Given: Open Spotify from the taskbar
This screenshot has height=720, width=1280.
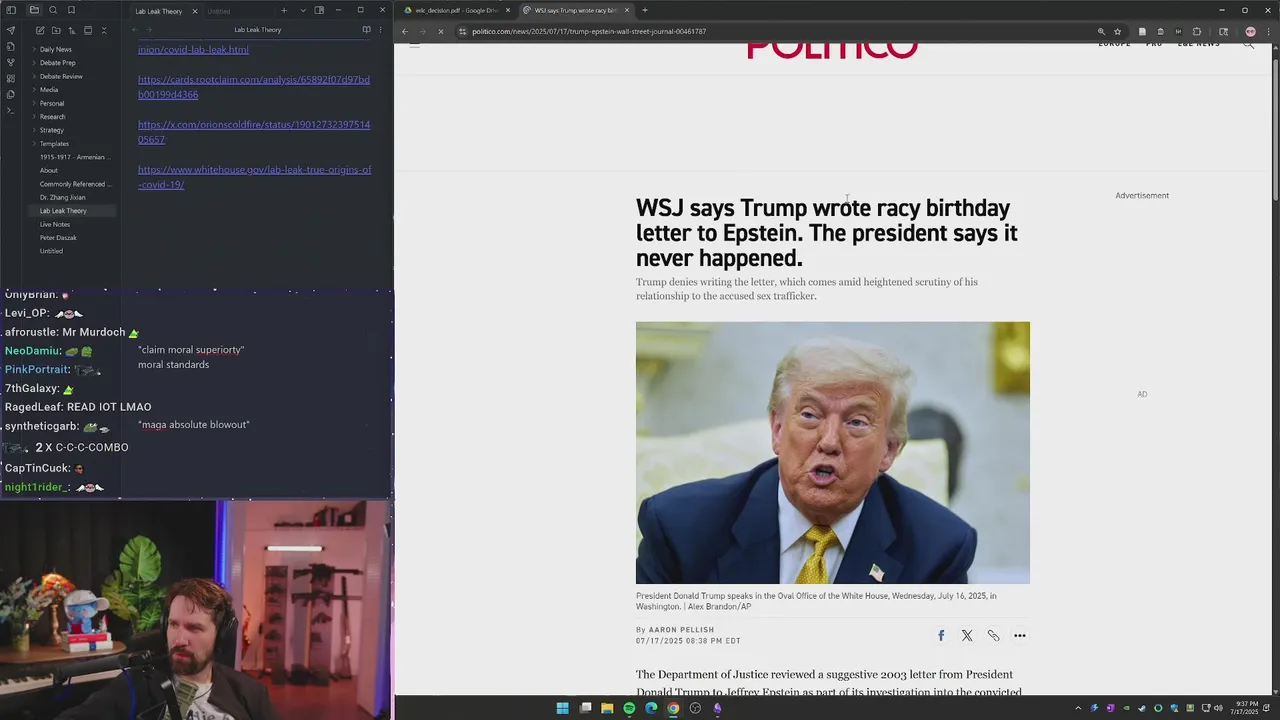Looking at the screenshot, I should click(x=629, y=708).
